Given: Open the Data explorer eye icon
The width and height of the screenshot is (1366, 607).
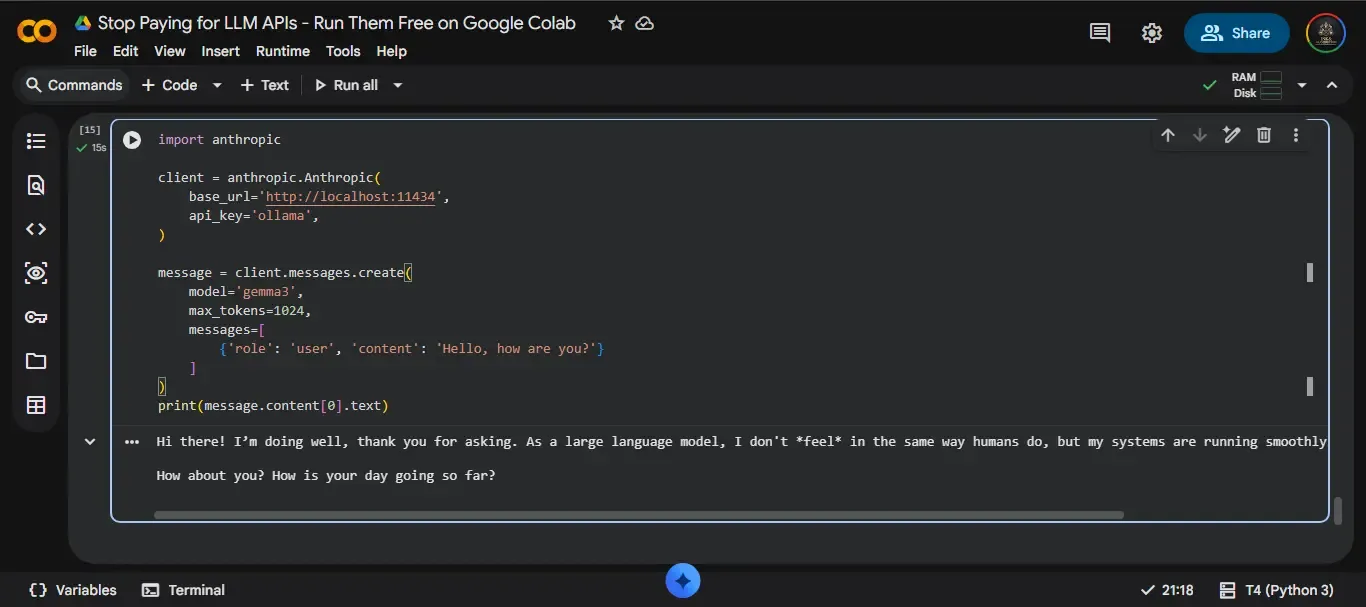Looking at the screenshot, I should pyautogui.click(x=36, y=273).
